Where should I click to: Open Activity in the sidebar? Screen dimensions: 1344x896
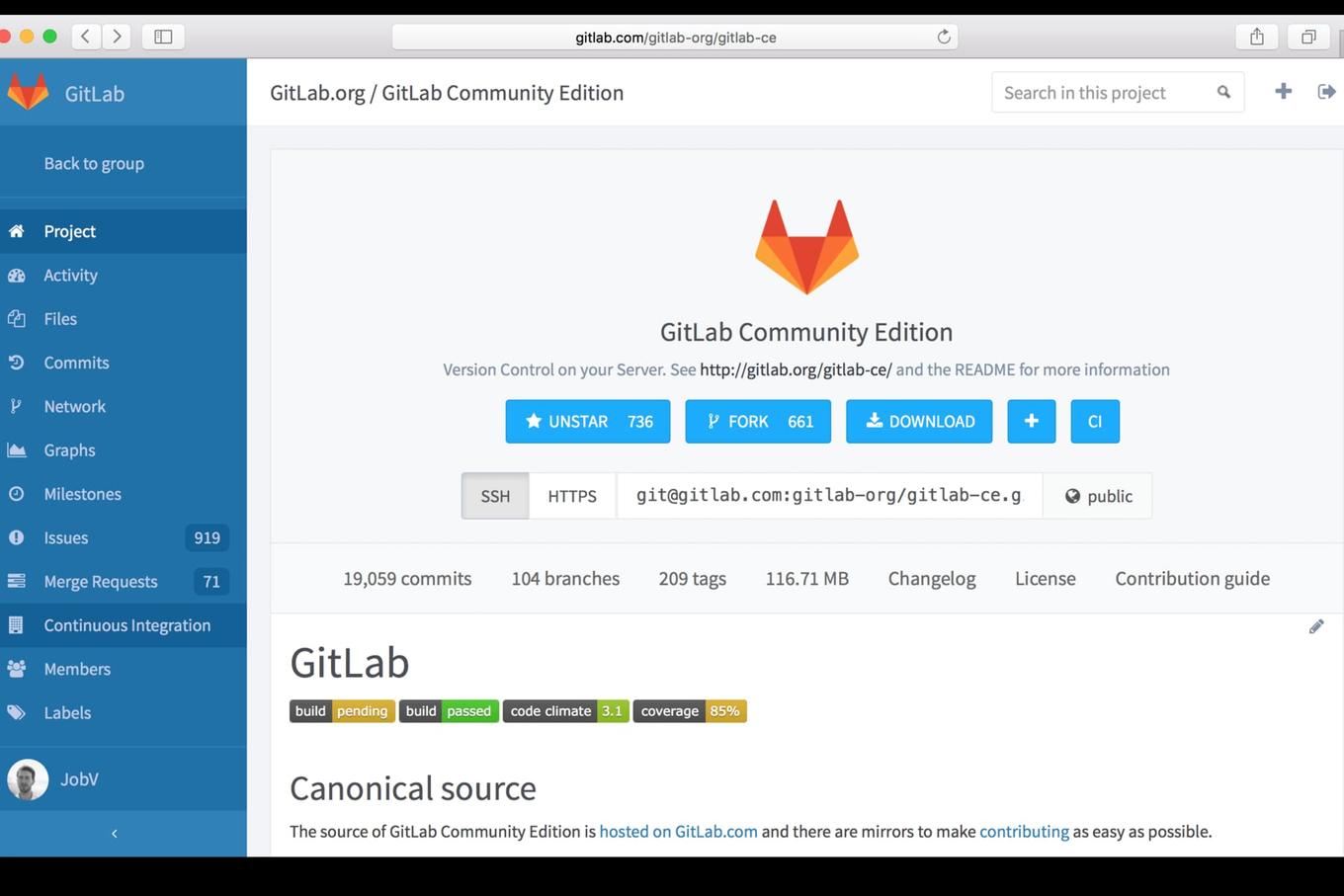124,276
